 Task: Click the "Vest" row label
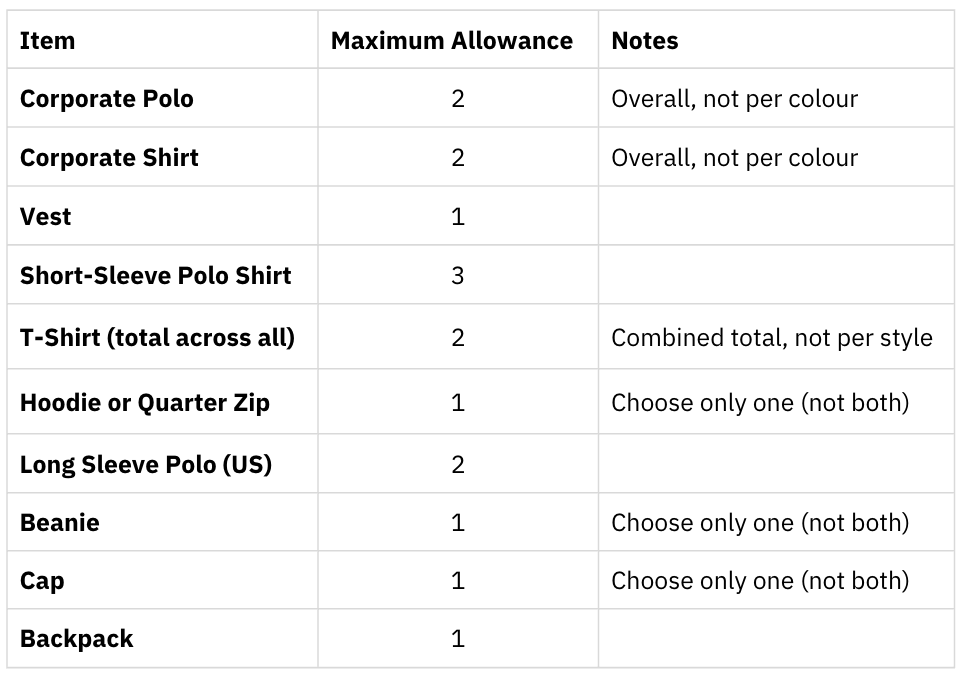tap(46, 216)
